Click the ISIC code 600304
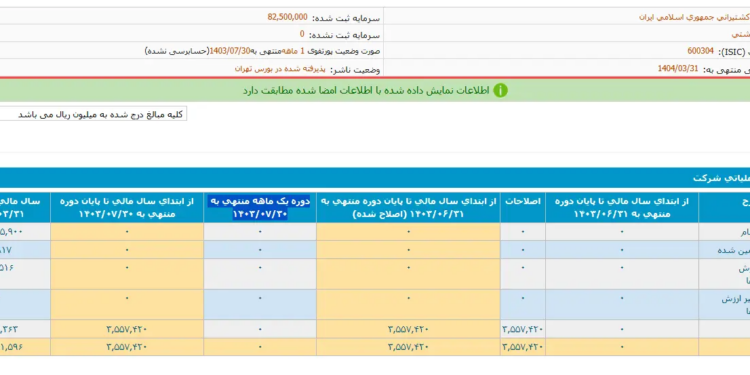The height and width of the screenshot is (375, 750). point(701,51)
